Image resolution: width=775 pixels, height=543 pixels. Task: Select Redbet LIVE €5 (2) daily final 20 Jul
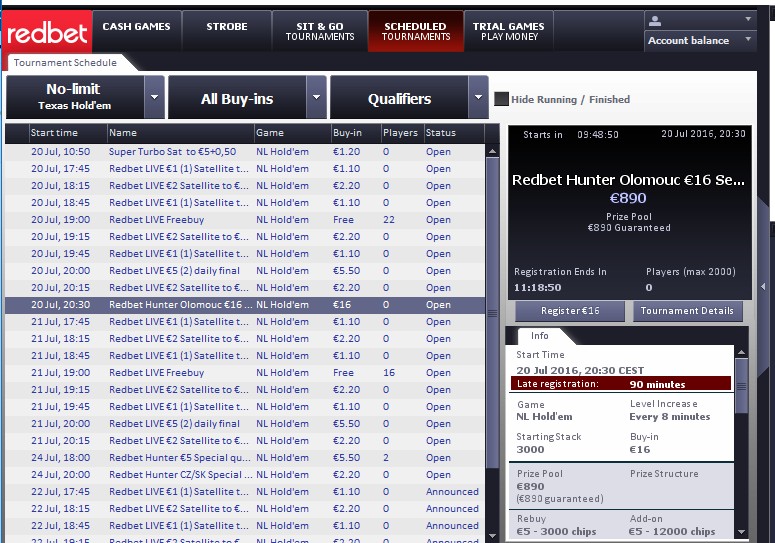pos(245,270)
